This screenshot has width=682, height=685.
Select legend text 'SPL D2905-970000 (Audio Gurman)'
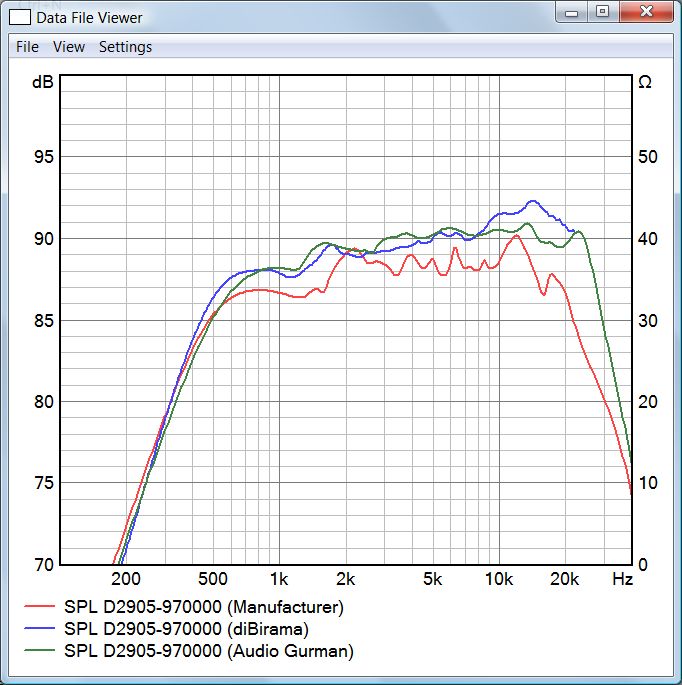click(x=209, y=651)
